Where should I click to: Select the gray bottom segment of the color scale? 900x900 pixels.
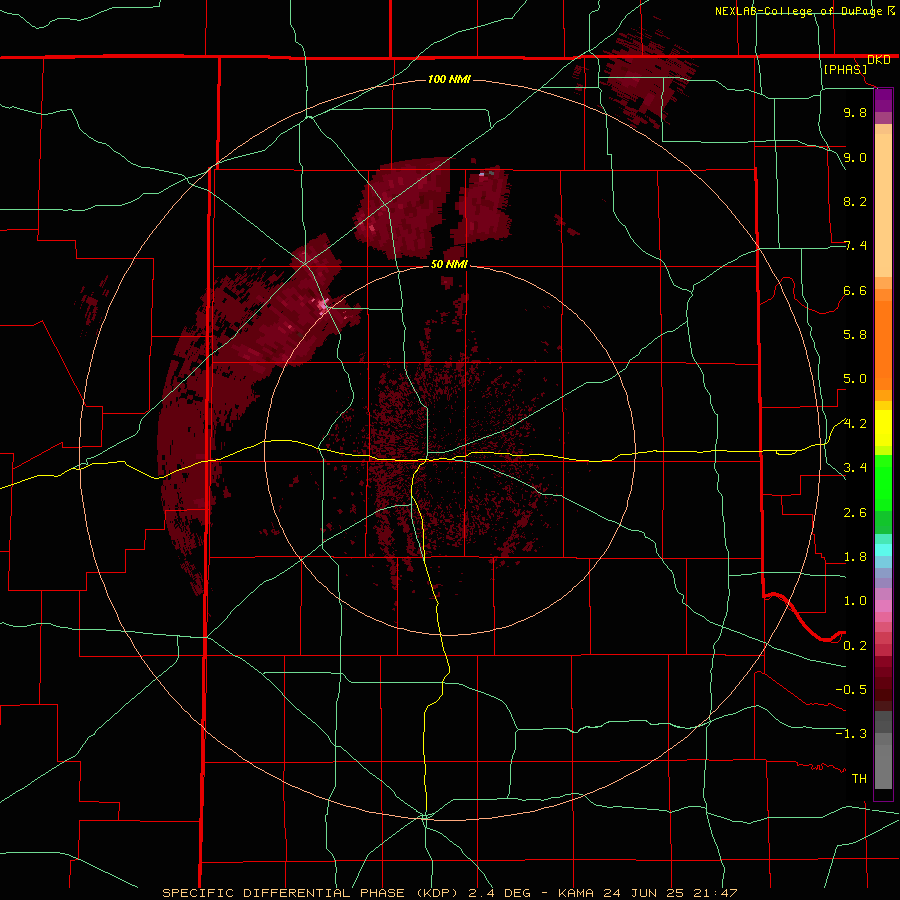coord(883,767)
